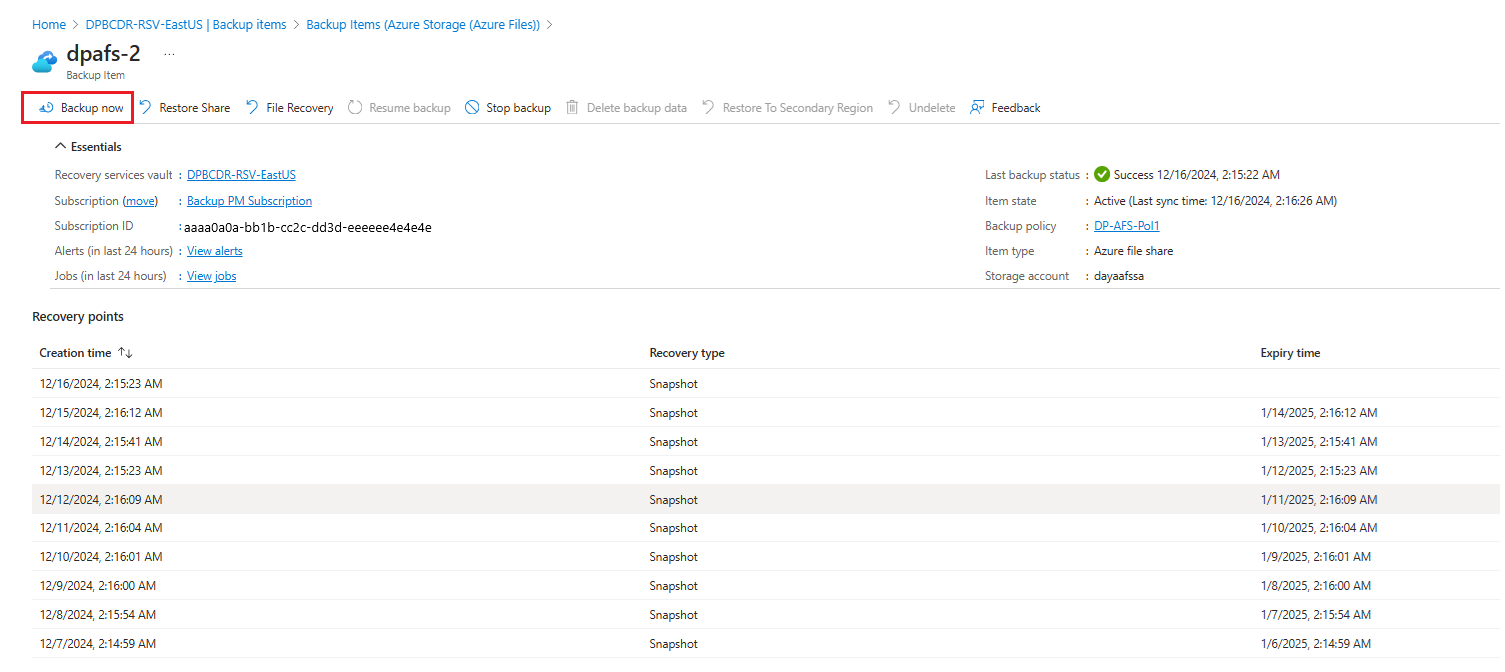Click the move subscription link
This screenshot has height=672, width=1505.
click(x=140, y=201)
